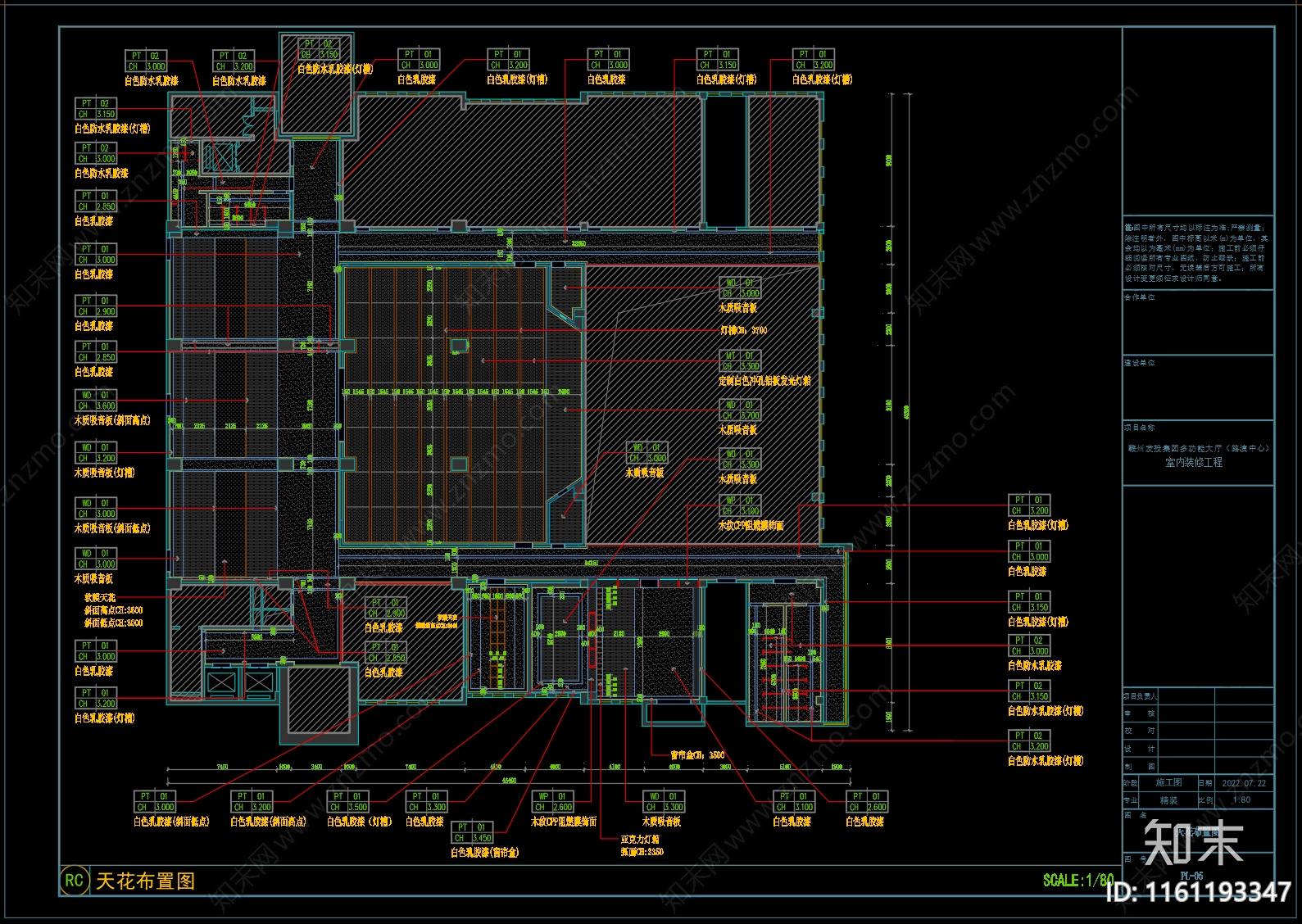This screenshot has width=1302, height=924.
Task: Select the '木质吸音板(斜面高点)' label
Action: pos(112,420)
